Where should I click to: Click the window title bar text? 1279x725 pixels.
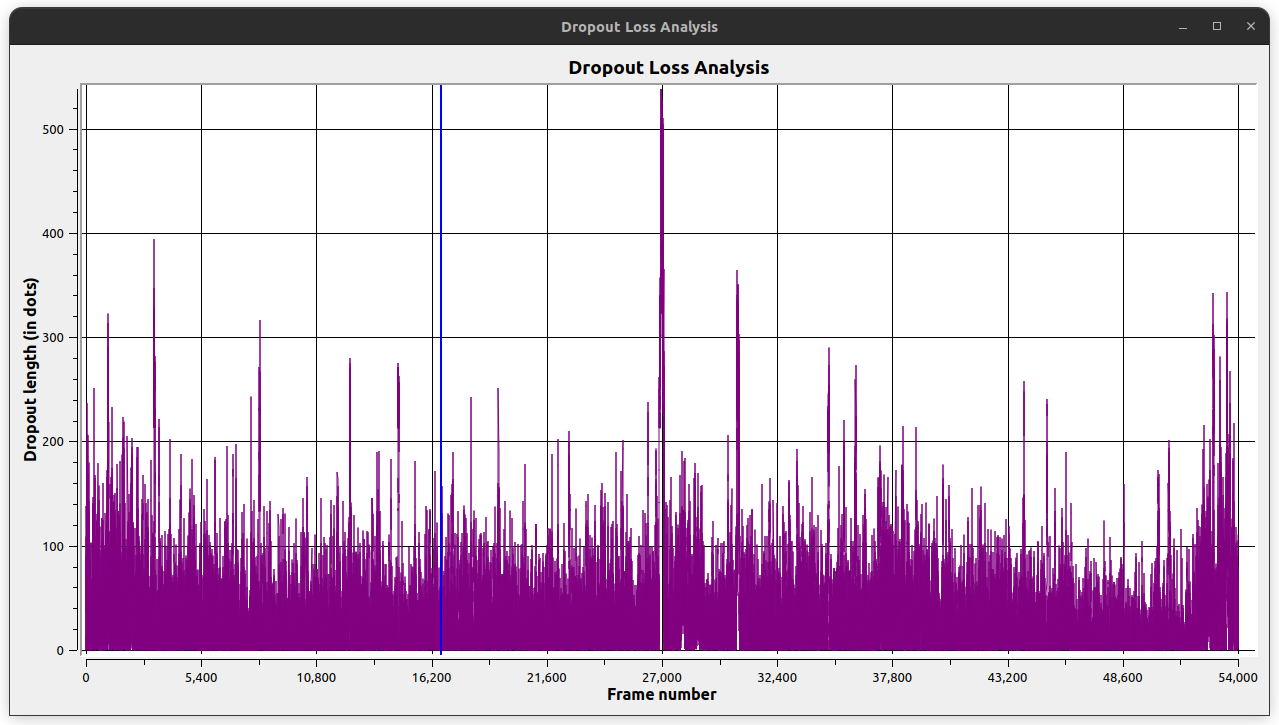pos(639,27)
